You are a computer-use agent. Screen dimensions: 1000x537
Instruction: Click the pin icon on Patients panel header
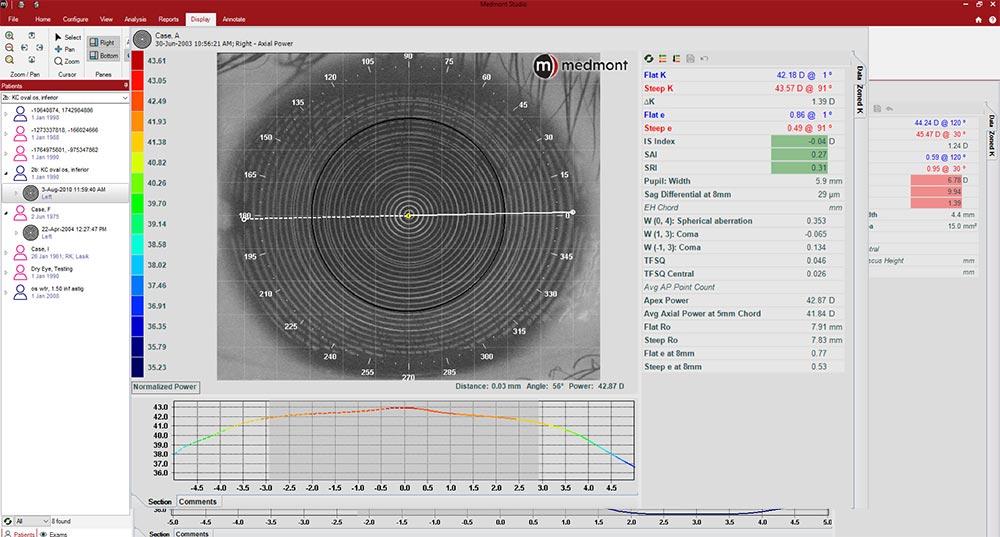(x=126, y=85)
